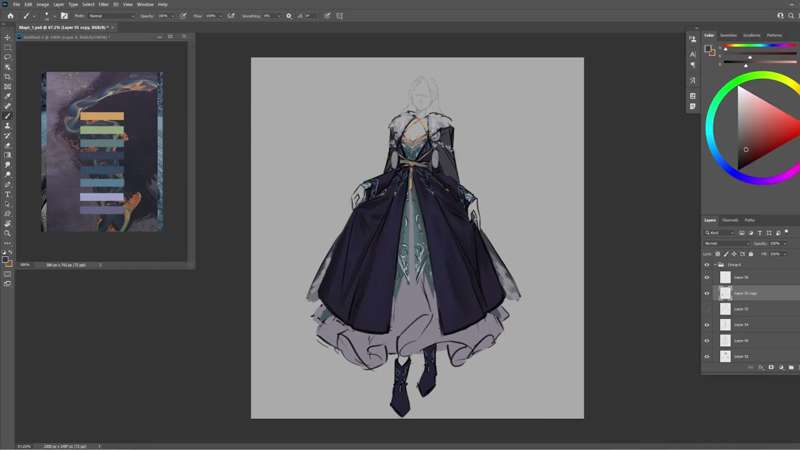The image size is (800, 450).
Task: Switch to the Gradients tab
Action: click(x=752, y=35)
